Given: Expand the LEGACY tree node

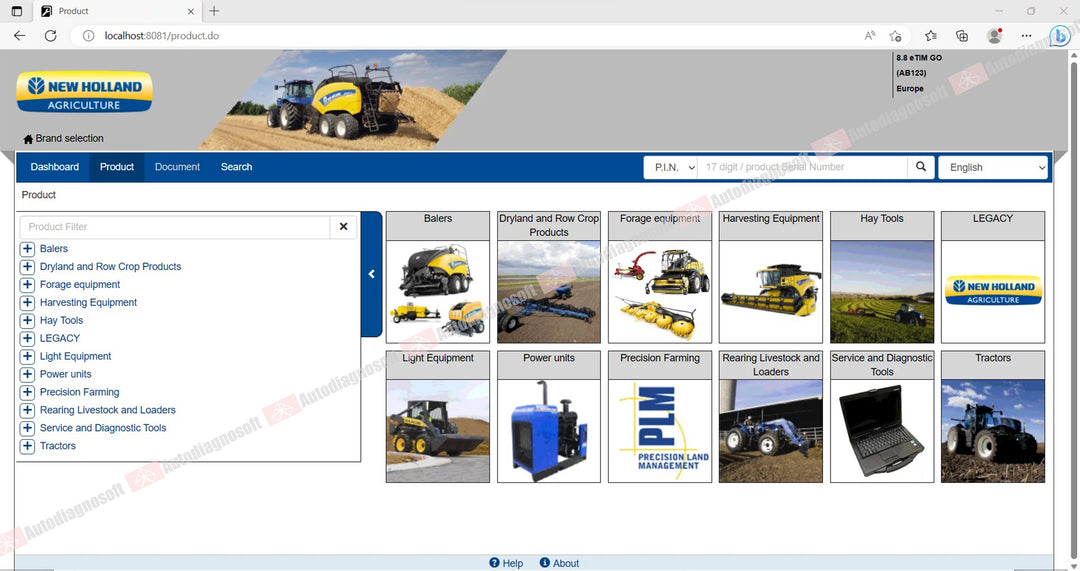Looking at the screenshot, I should 27,338.
